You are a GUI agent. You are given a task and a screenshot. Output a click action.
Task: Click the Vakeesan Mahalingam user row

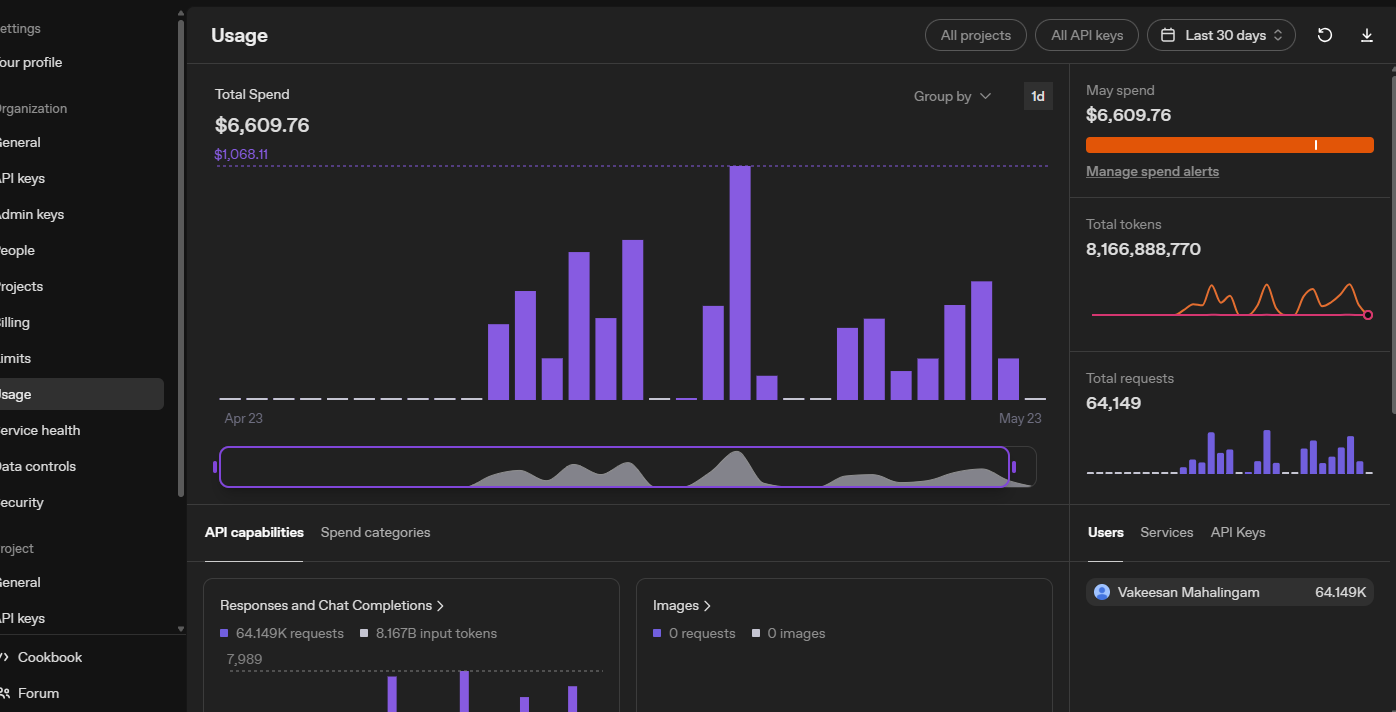pyautogui.click(x=1230, y=592)
